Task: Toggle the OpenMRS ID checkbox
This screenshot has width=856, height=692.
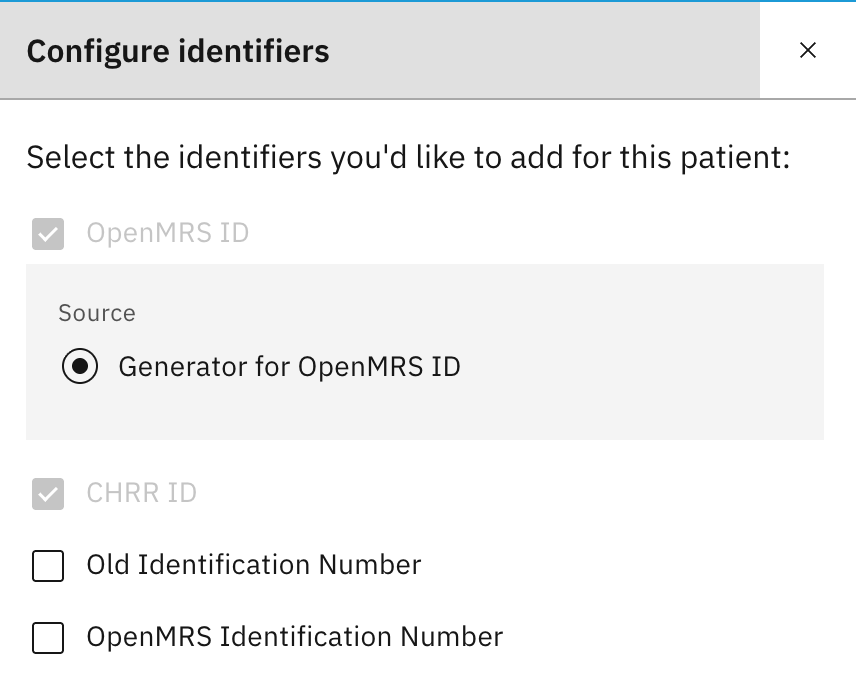Action: tap(48, 234)
